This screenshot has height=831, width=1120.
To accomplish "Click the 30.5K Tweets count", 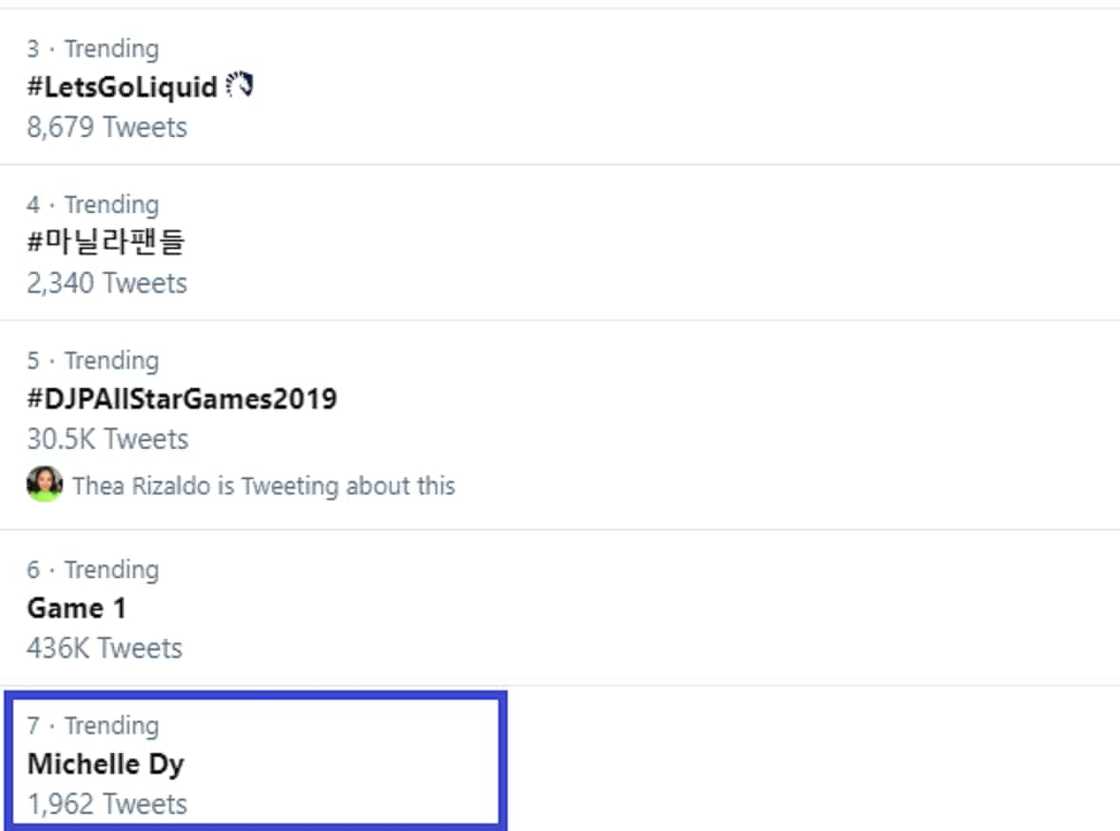I will coord(107,439).
